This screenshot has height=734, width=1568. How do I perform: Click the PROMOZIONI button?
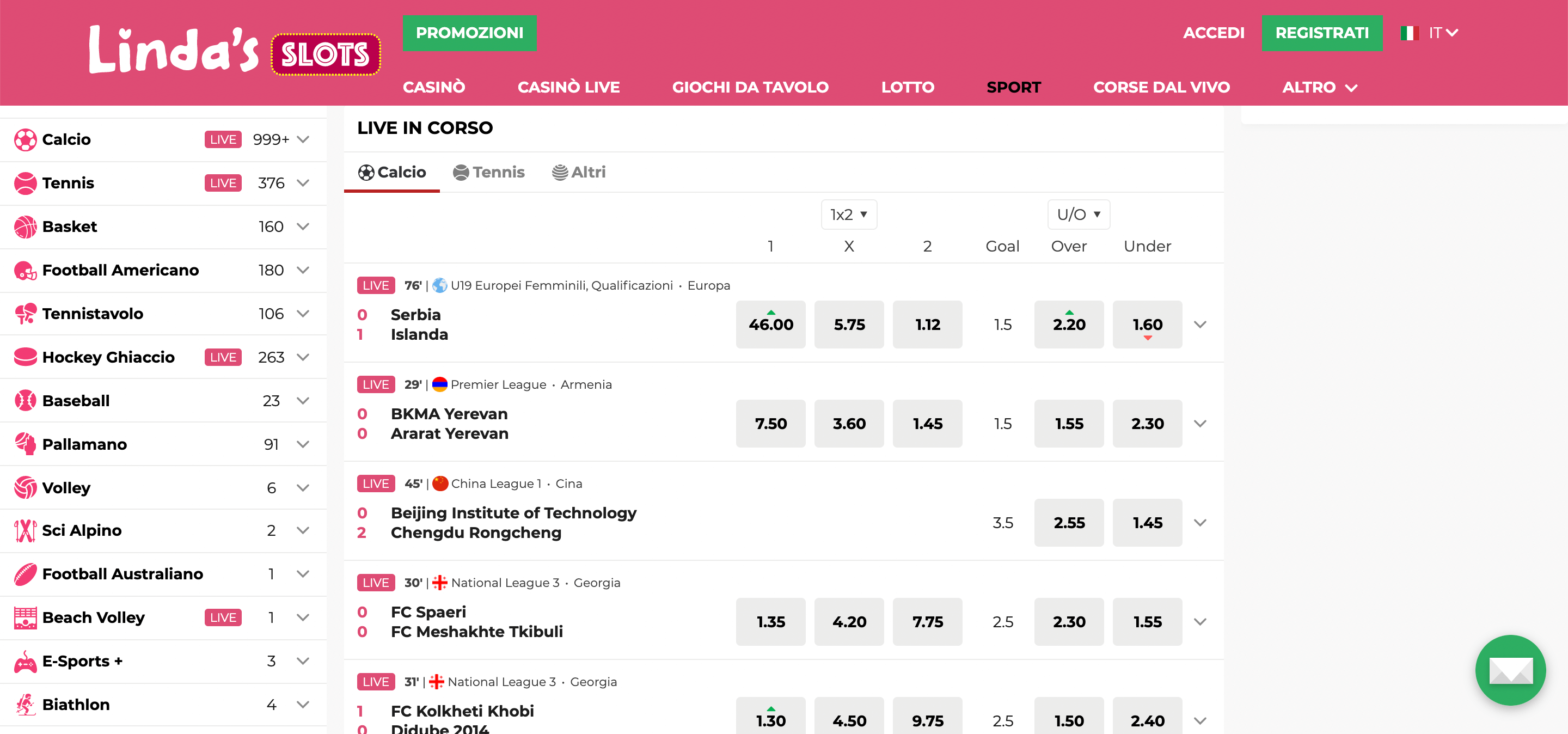click(469, 33)
